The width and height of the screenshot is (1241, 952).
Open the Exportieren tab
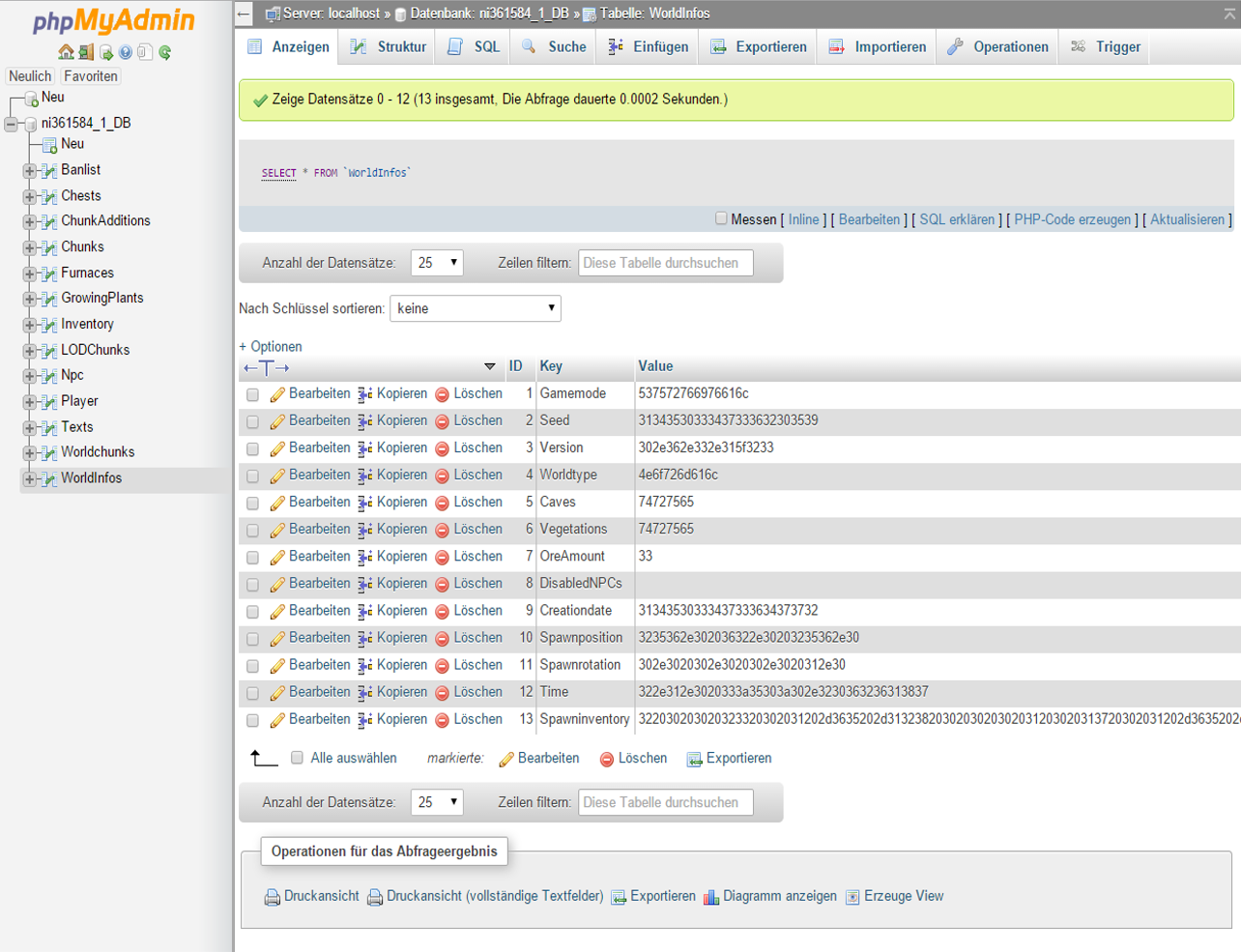pos(759,46)
